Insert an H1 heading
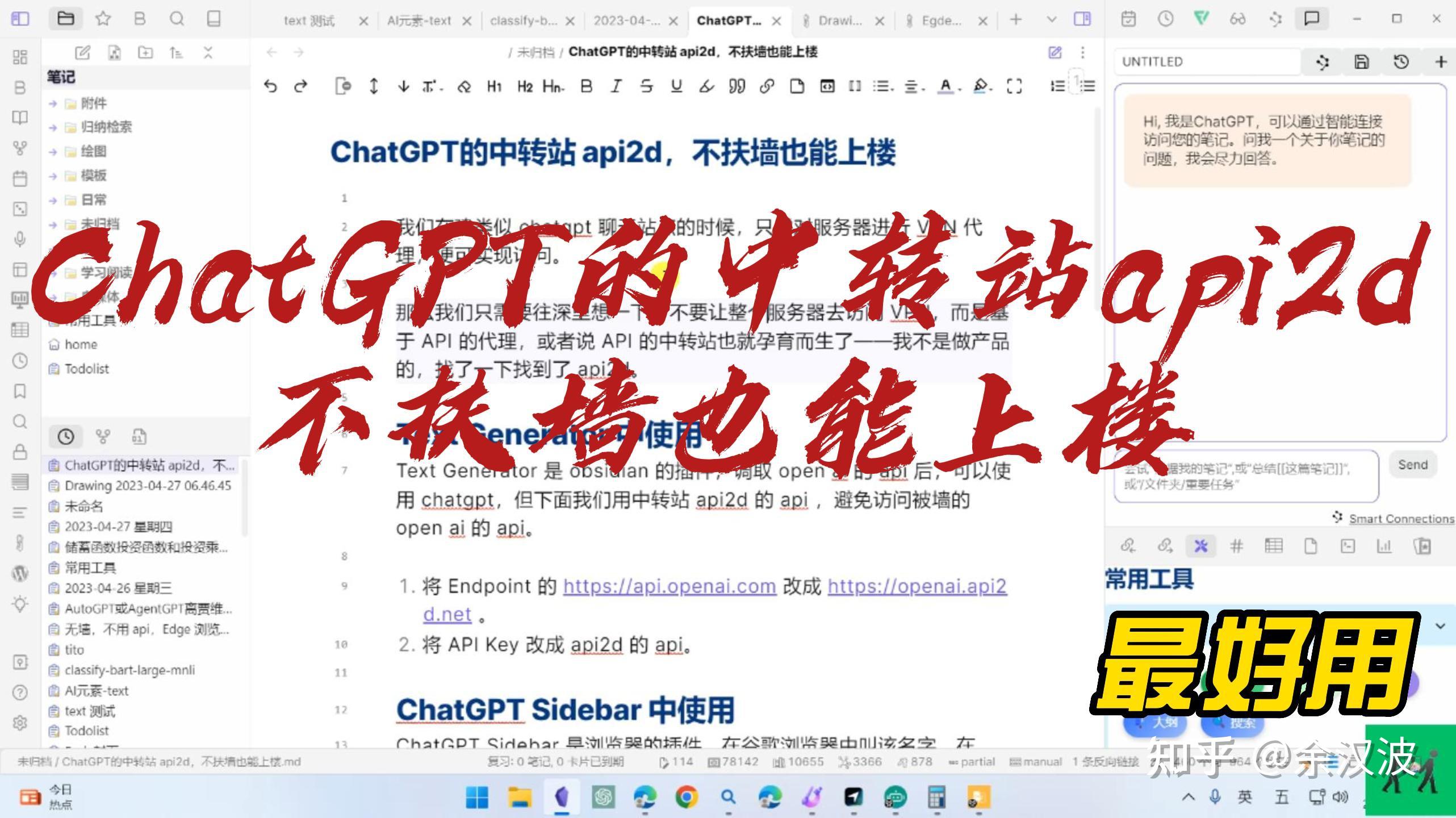Viewport: 1456px width, 818px height. (493, 86)
